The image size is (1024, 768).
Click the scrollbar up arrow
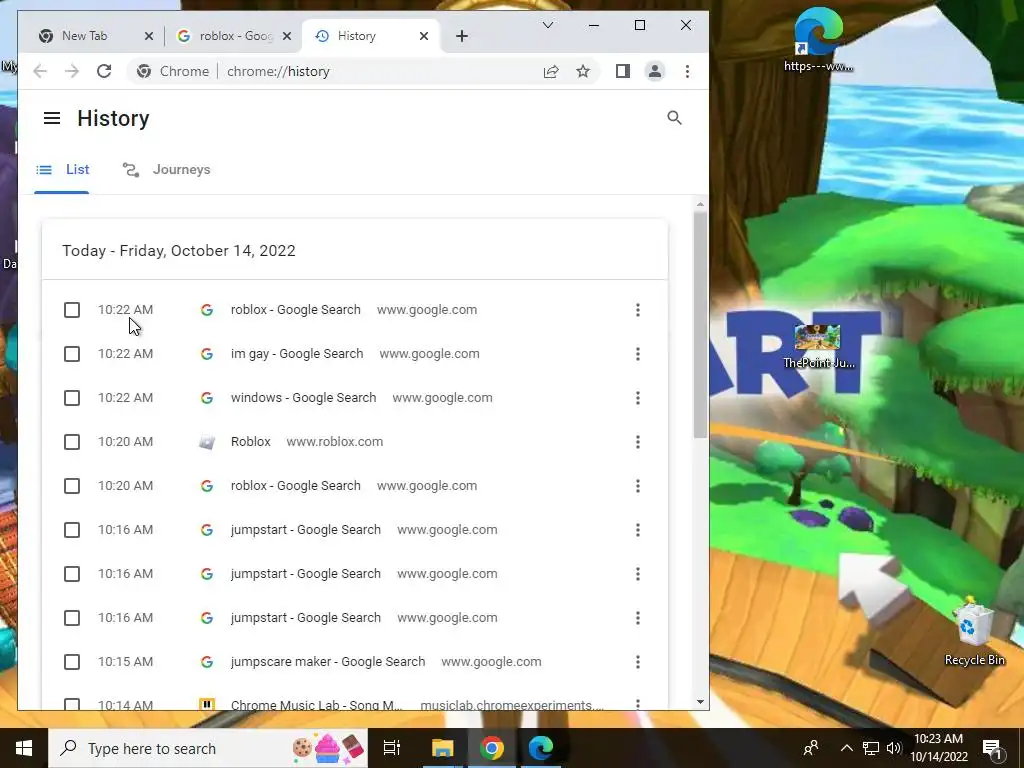pos(700,204)
